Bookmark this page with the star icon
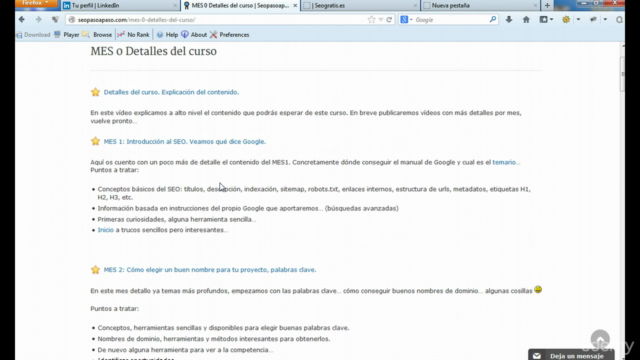Viewport: 640px width, 360px height. tap(371, 20)
